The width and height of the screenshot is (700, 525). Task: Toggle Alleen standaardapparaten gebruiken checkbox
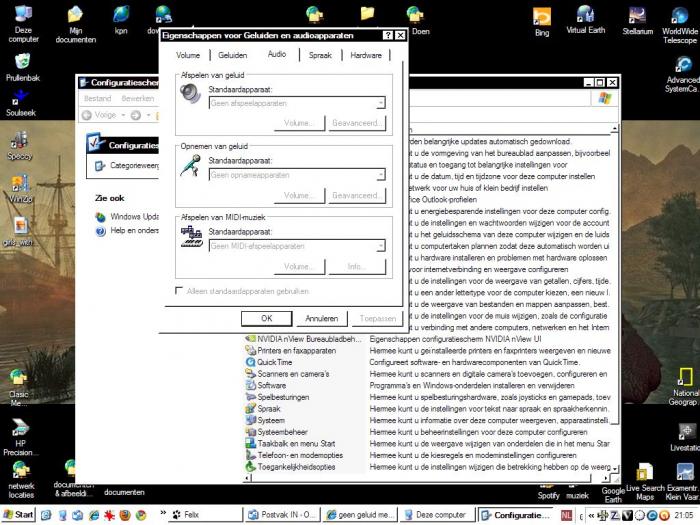(179, 291)
